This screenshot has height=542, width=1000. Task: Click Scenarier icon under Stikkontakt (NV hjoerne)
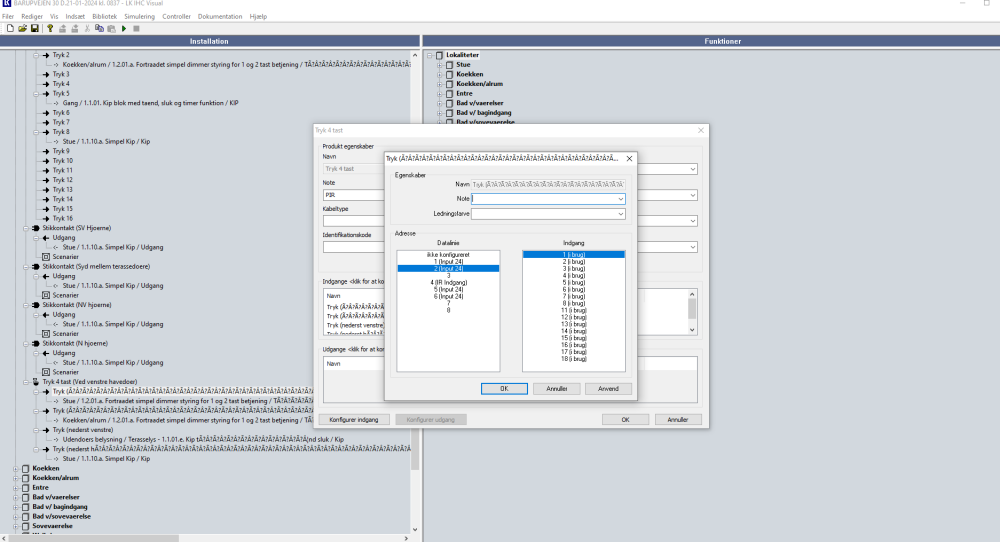point(45,333)
